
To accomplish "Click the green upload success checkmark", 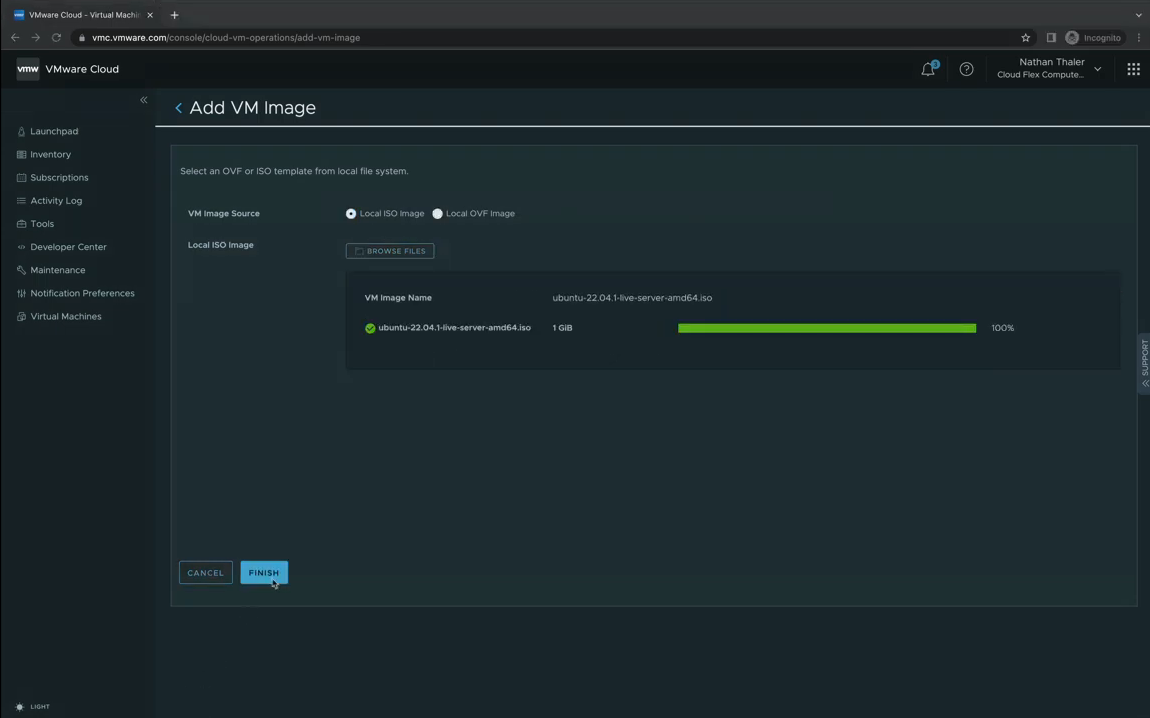I will point(370,328).
